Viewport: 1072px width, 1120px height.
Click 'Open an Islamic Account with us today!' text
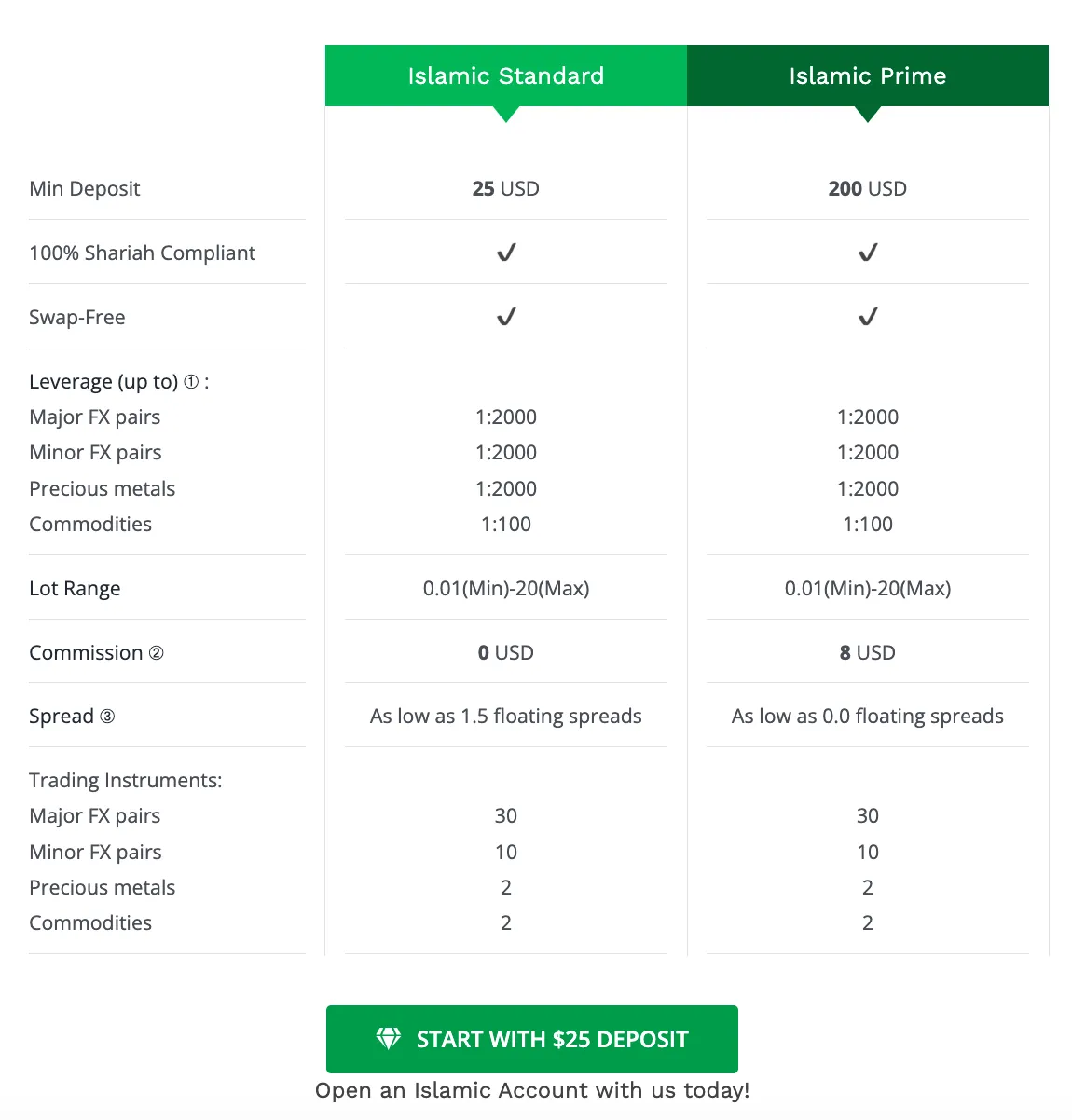click(x=532, y=1090)
